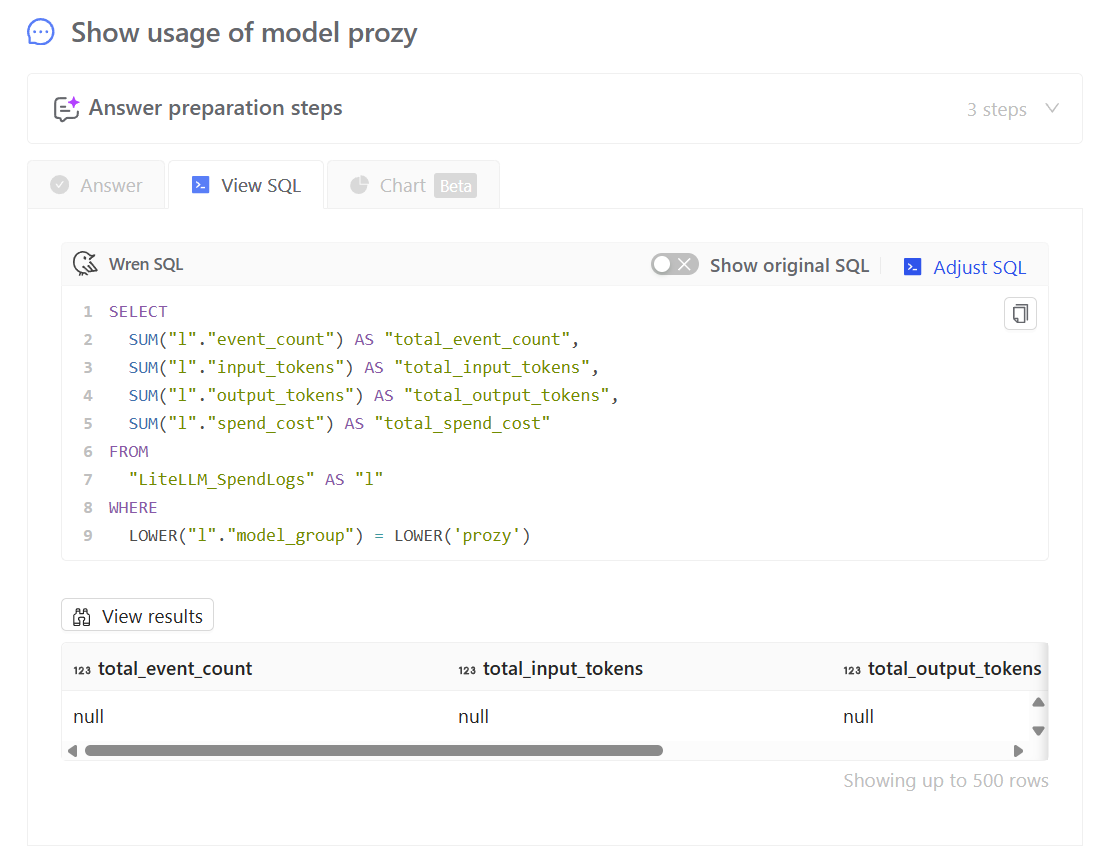Open the Adjust SQL link

click(979, 267)
